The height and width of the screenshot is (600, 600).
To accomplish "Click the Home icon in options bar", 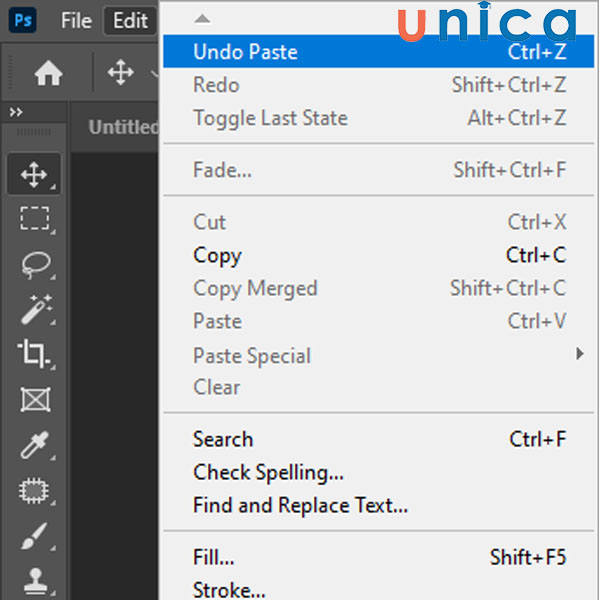I will tap(48, 72).
